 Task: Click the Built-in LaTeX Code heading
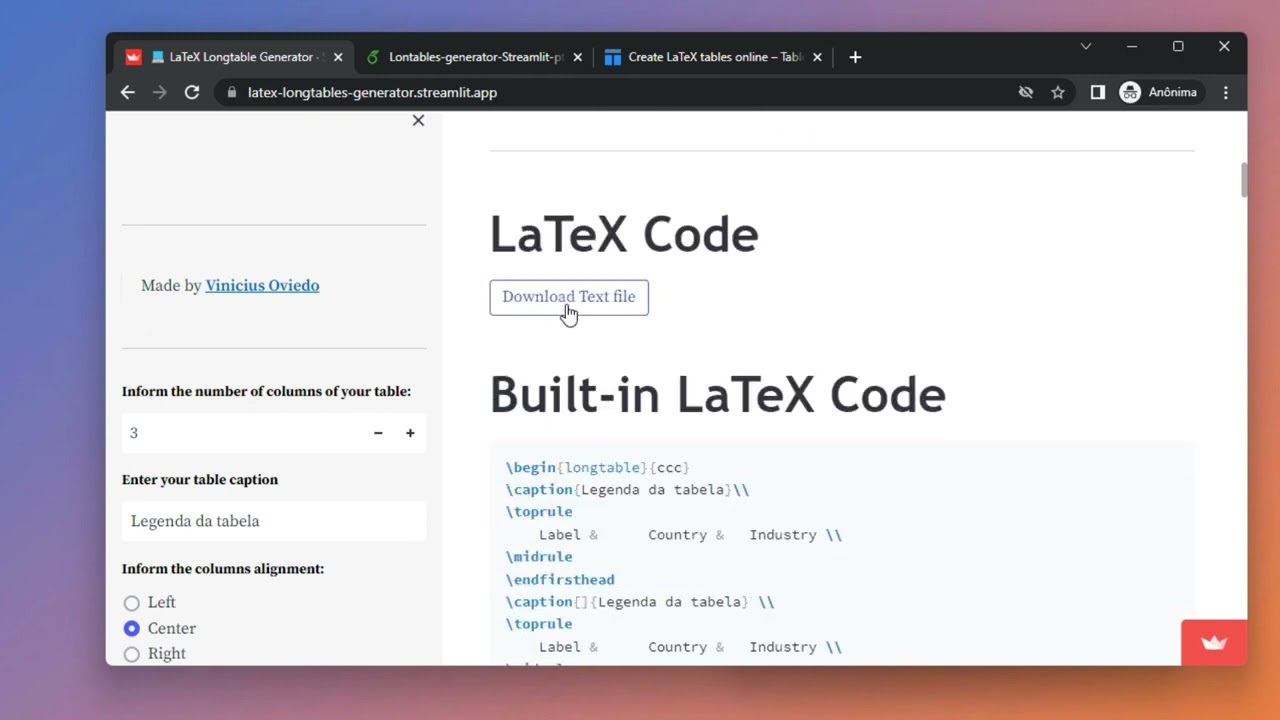click(717, 395)
